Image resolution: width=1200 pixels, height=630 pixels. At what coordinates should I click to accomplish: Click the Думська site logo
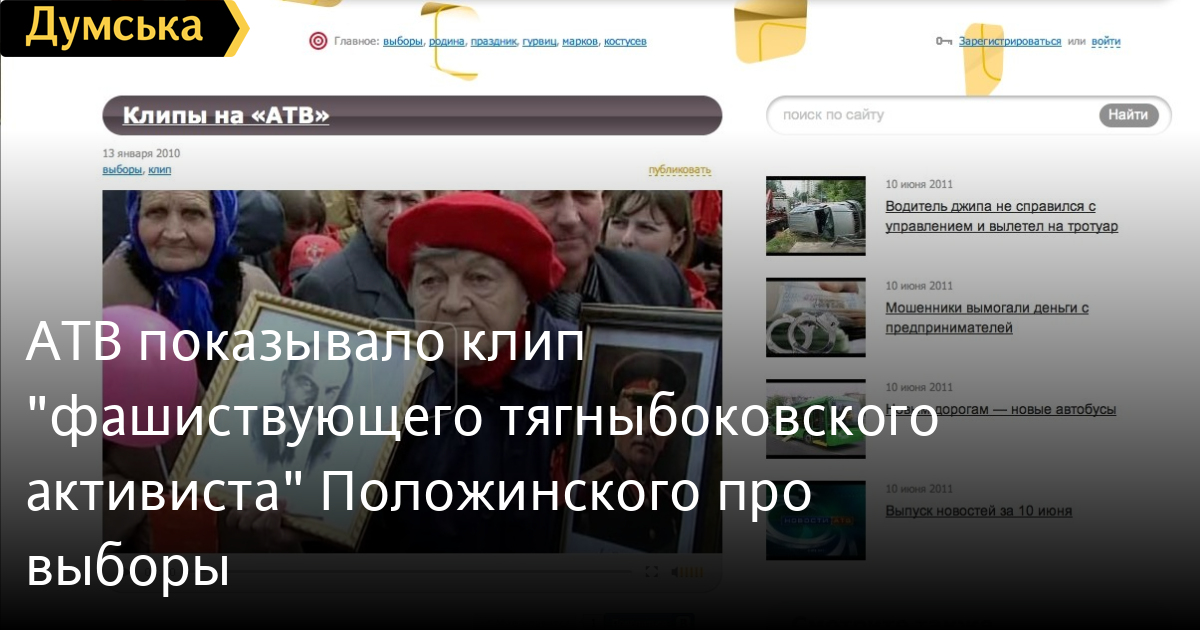tap(115, 28)
